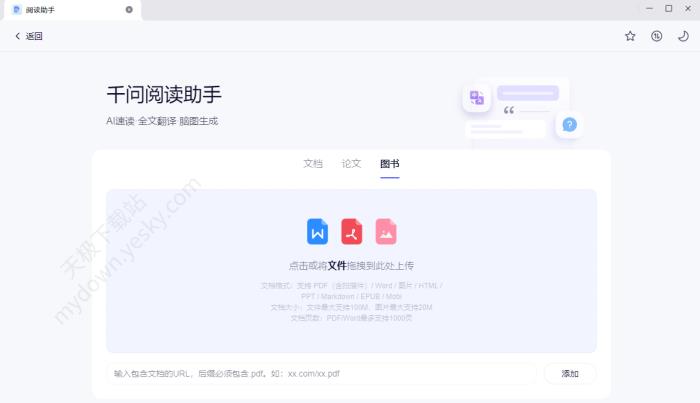Click the up-down arrows transfer icon
Image resolution: width=700 pixels, height=403 pixels.
(656, 36)
